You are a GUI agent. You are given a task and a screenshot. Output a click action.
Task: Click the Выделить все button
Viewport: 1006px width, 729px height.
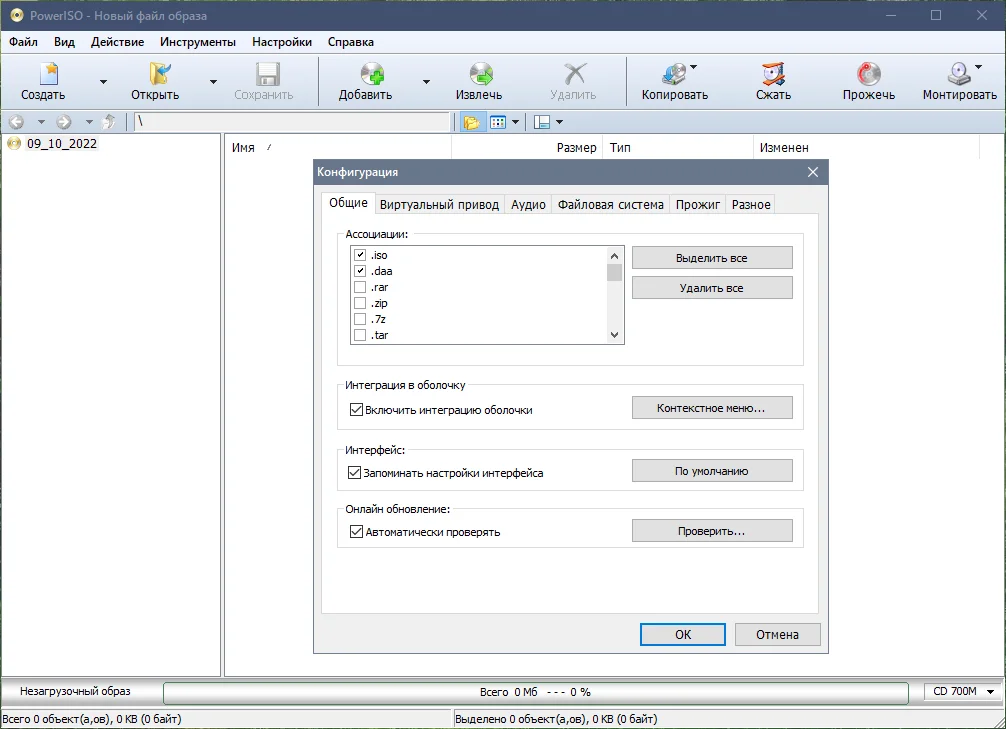pos(712,258)
